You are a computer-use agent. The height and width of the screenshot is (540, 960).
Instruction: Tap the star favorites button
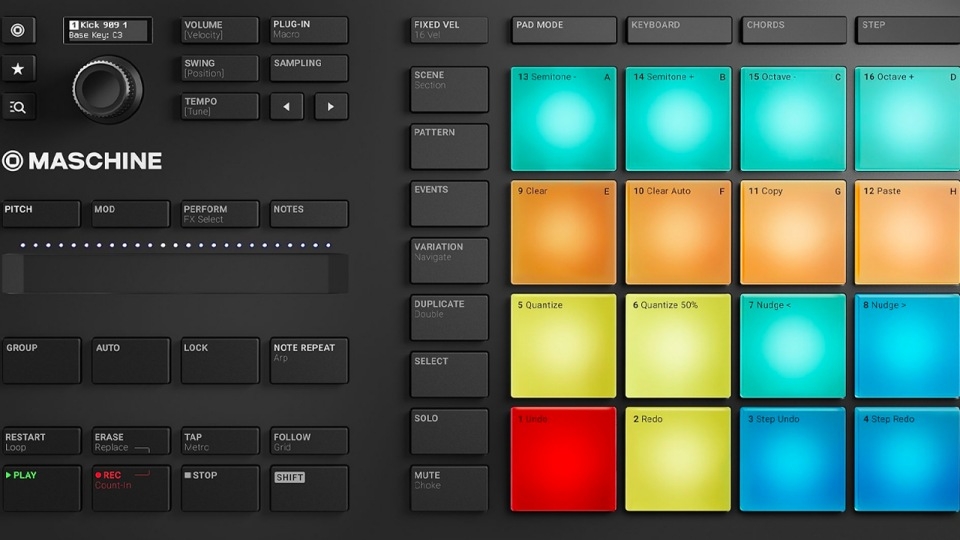coord(18,69)
